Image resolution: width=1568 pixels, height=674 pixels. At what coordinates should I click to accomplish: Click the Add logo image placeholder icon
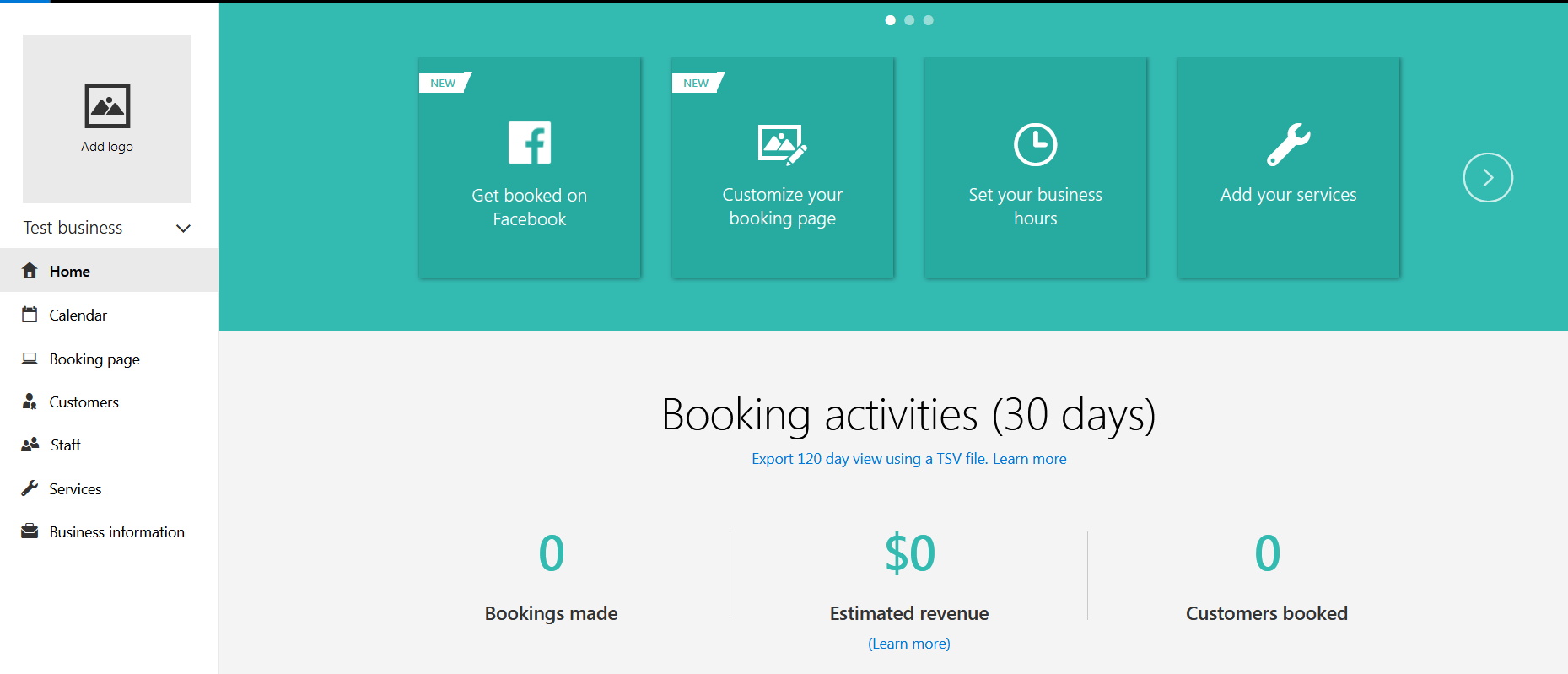click(107, 105)
